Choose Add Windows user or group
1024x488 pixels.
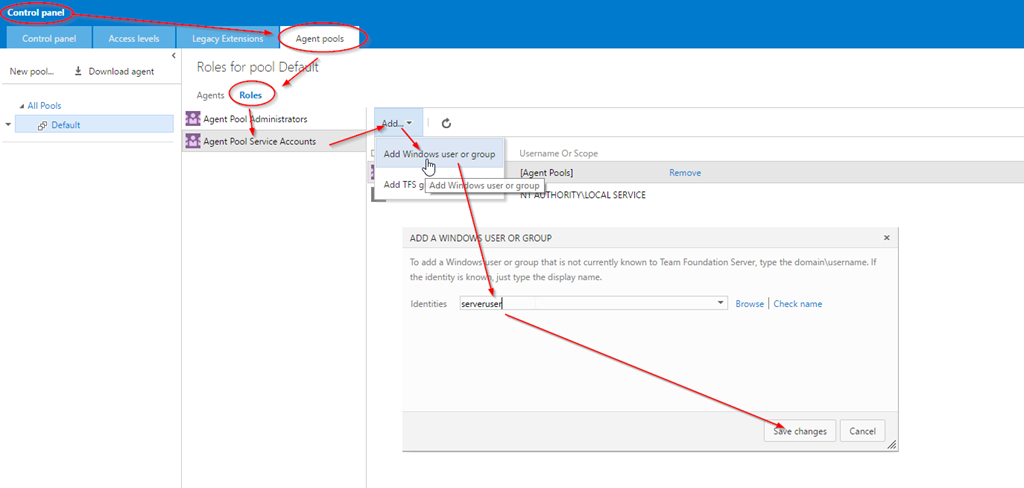point(439,154)
